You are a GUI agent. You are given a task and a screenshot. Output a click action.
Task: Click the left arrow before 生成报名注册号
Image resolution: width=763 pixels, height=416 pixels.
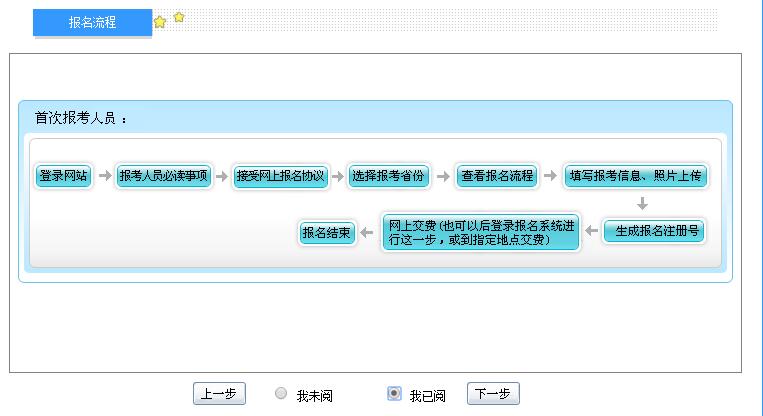(x=591, y=232)
